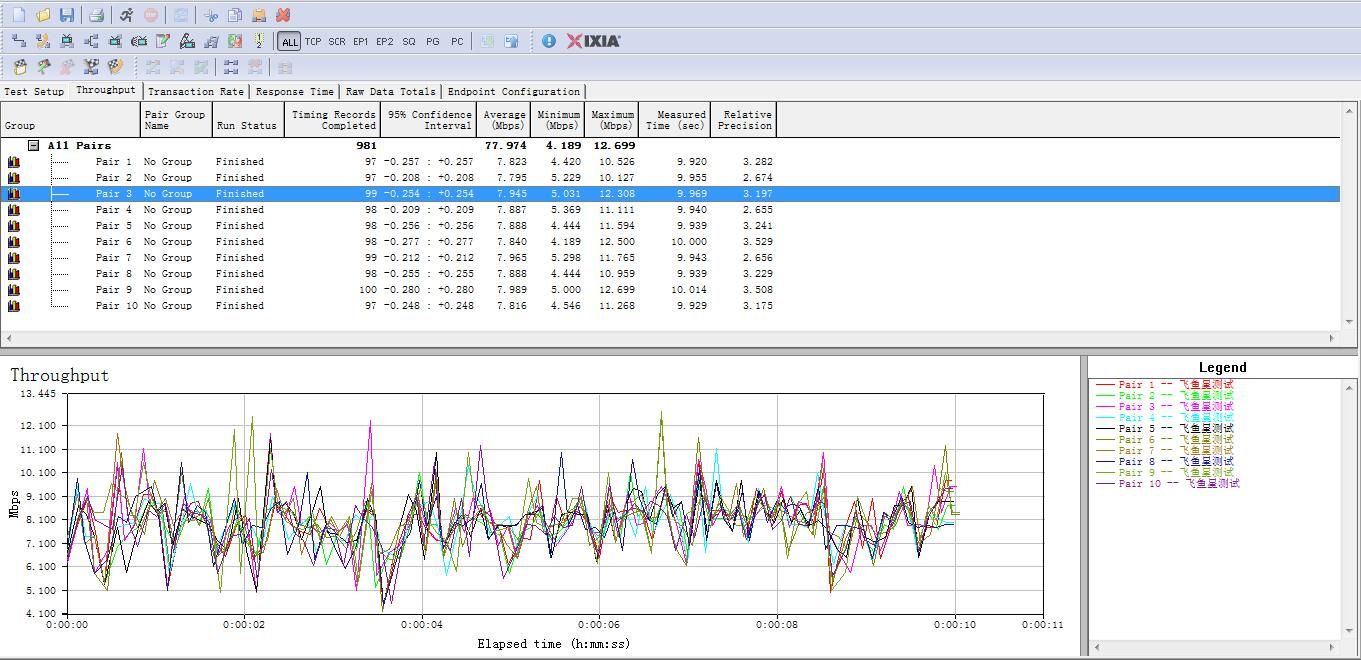
Task: Toggle the SCR filter
Action: pos(337,41)
